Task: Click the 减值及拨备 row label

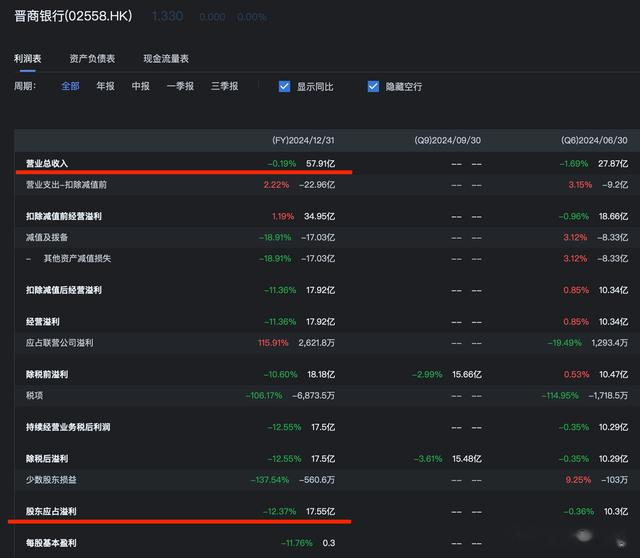Action: (47, 237)
